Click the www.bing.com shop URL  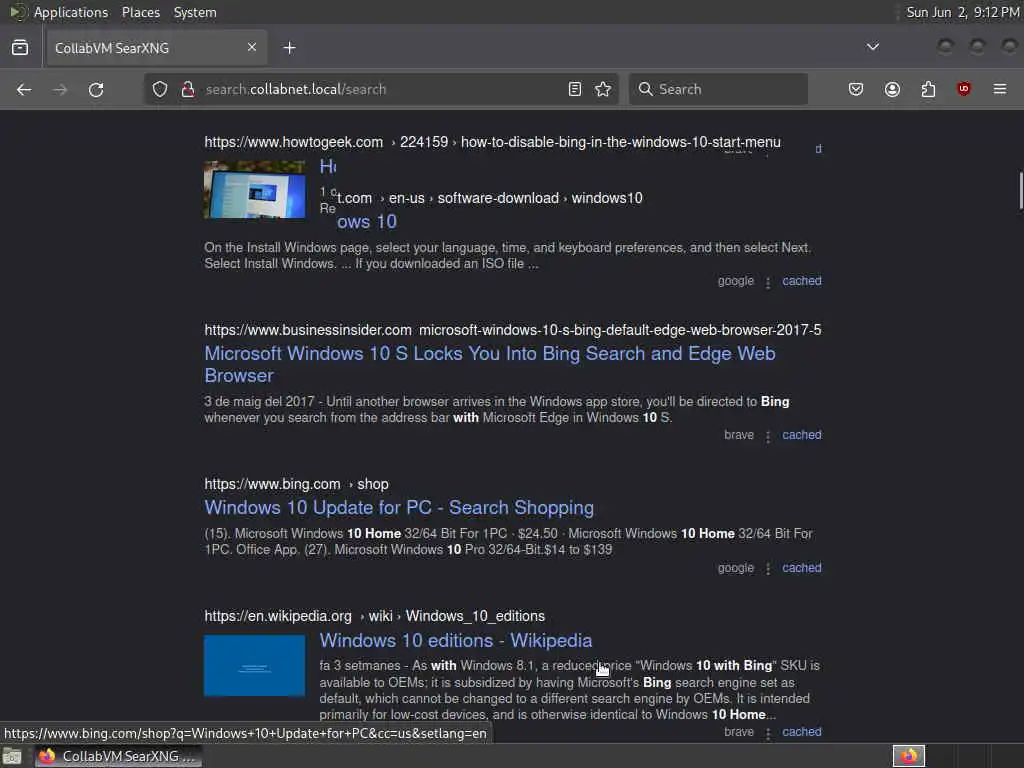296,484
